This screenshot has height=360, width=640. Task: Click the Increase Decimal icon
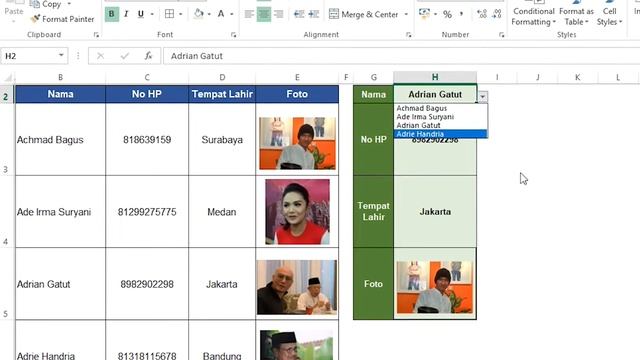482,14
